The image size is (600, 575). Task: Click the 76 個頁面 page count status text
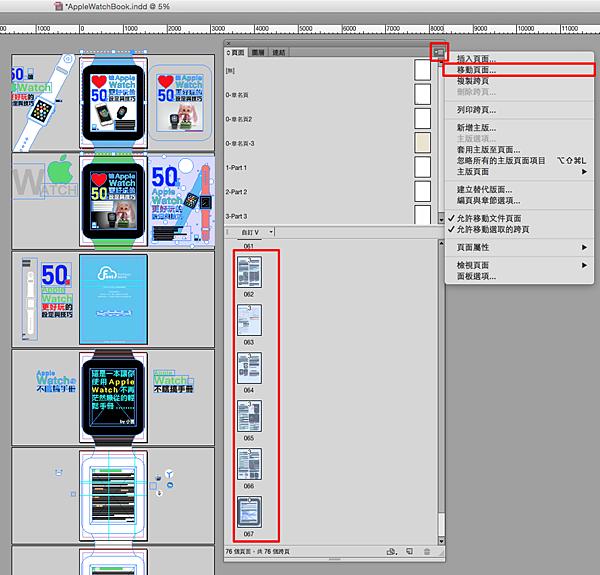point(258,552)
